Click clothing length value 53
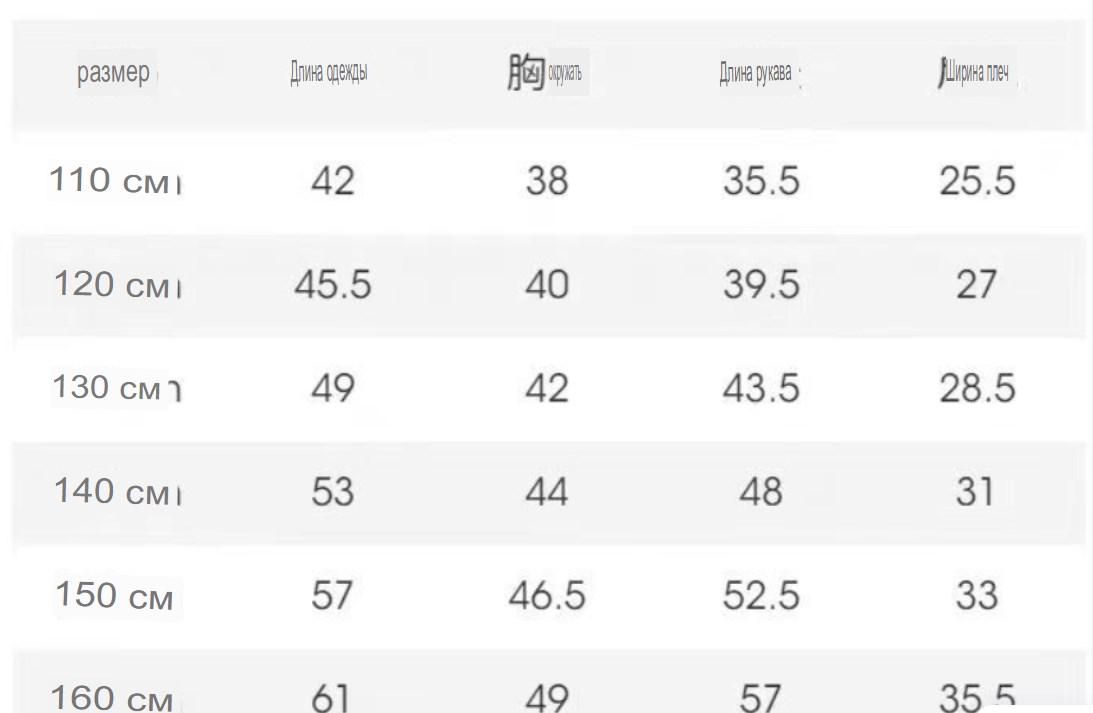The width and height of the screenshot is (1093, 713). tap(333, 492)
